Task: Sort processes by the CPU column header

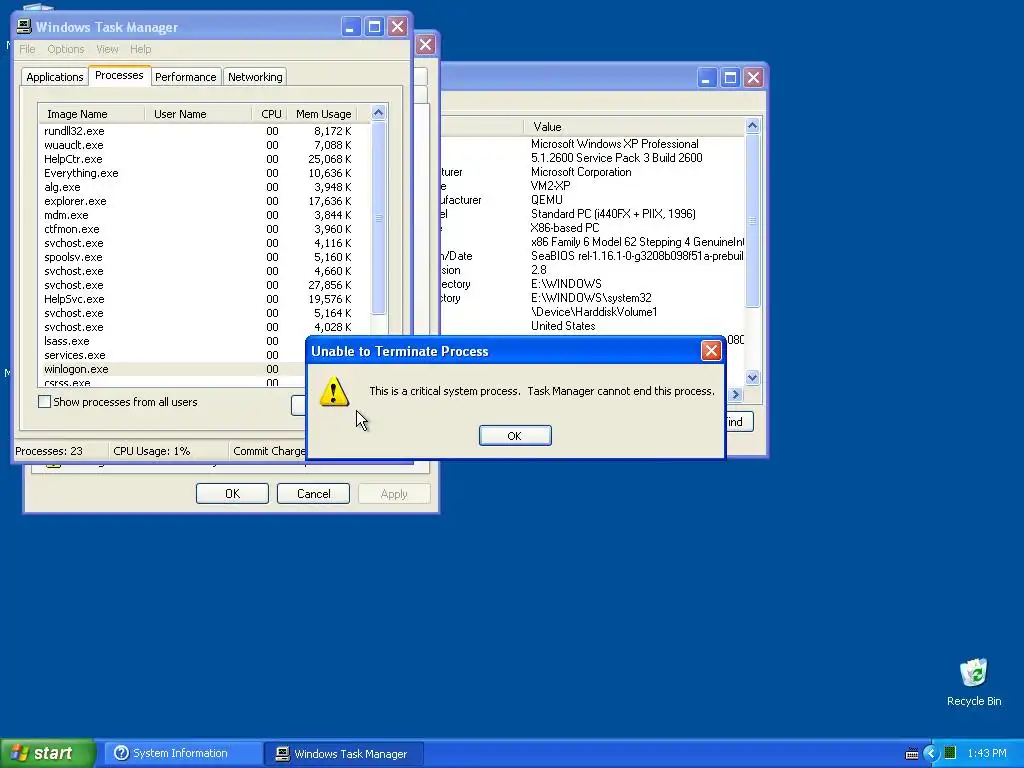Action: click(270, 114)
